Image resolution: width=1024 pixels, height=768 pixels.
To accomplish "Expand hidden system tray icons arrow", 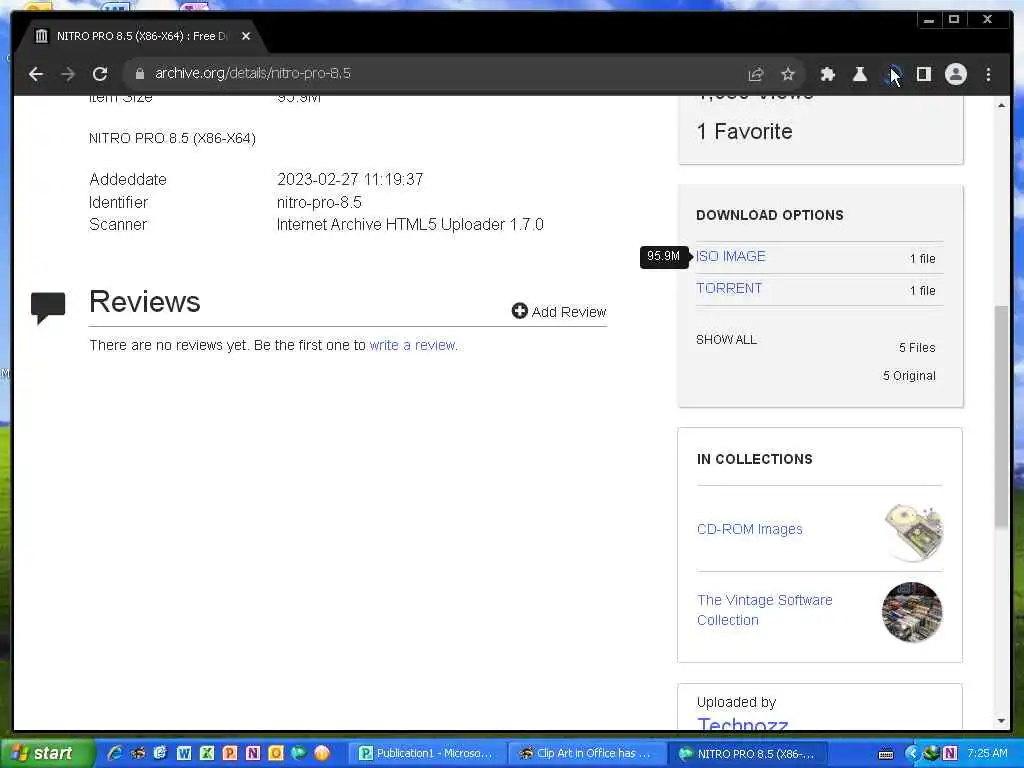I will pos(911,753).
